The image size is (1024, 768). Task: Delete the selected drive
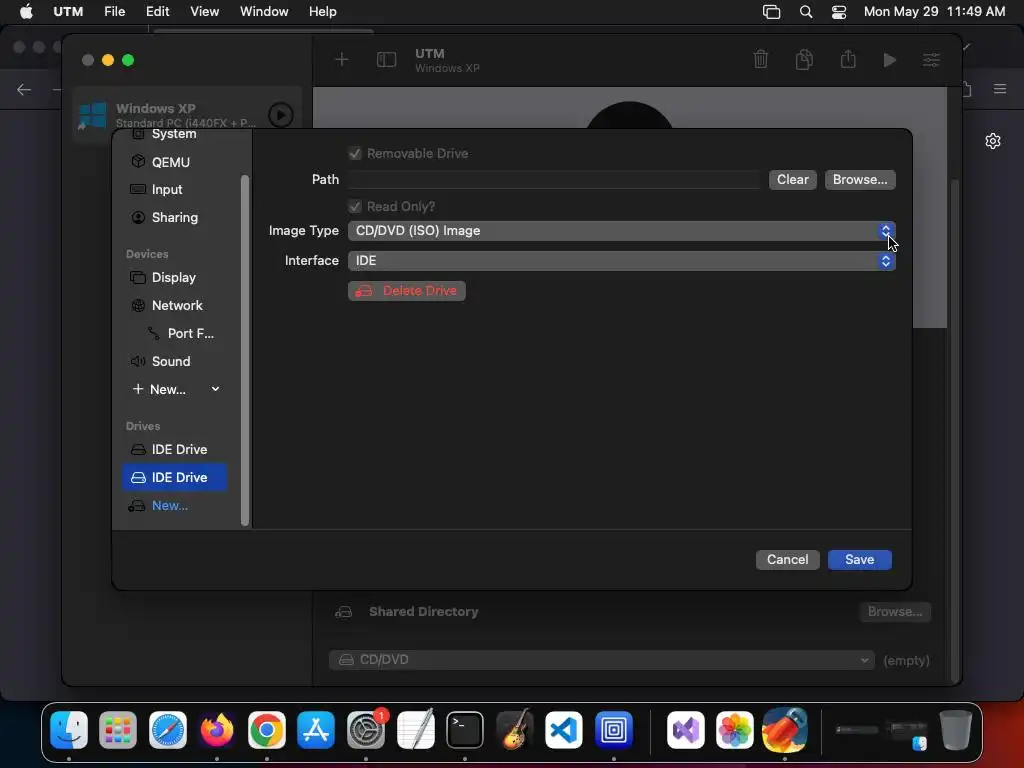coord(407,291)
